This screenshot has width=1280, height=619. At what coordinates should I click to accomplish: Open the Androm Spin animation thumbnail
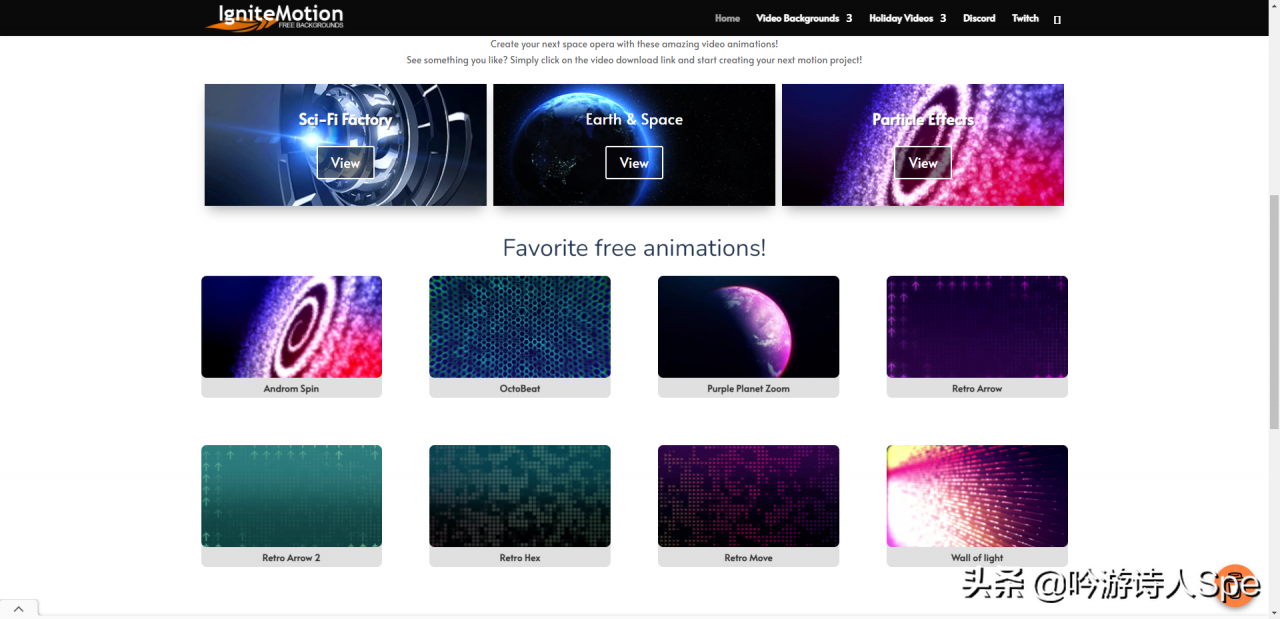(291, 327)
